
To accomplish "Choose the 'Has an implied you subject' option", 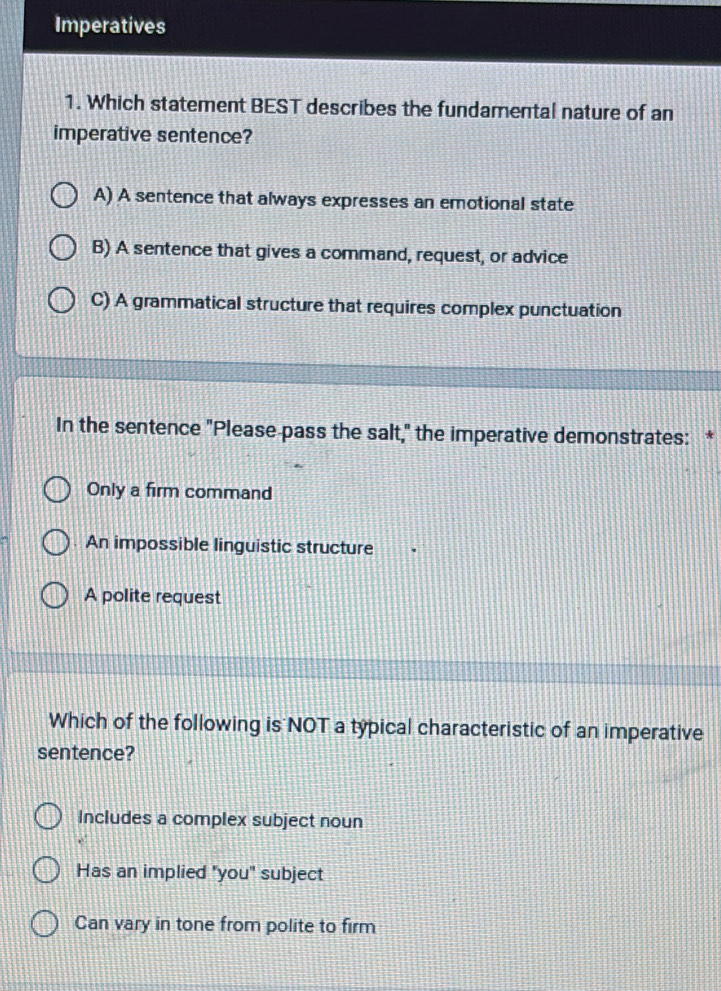I will pos(47,871).
